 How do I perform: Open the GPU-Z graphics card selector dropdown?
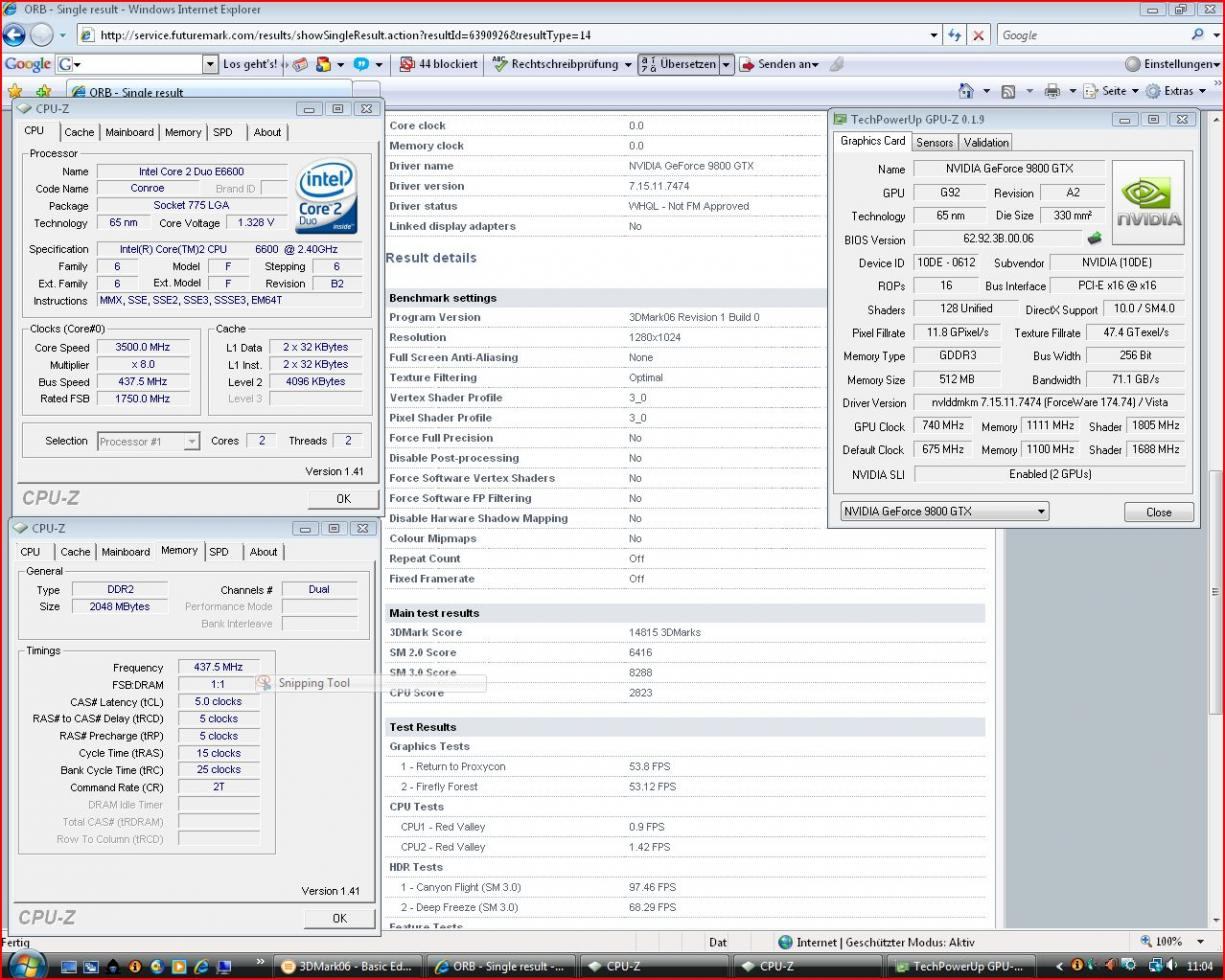coord(1041,511)
